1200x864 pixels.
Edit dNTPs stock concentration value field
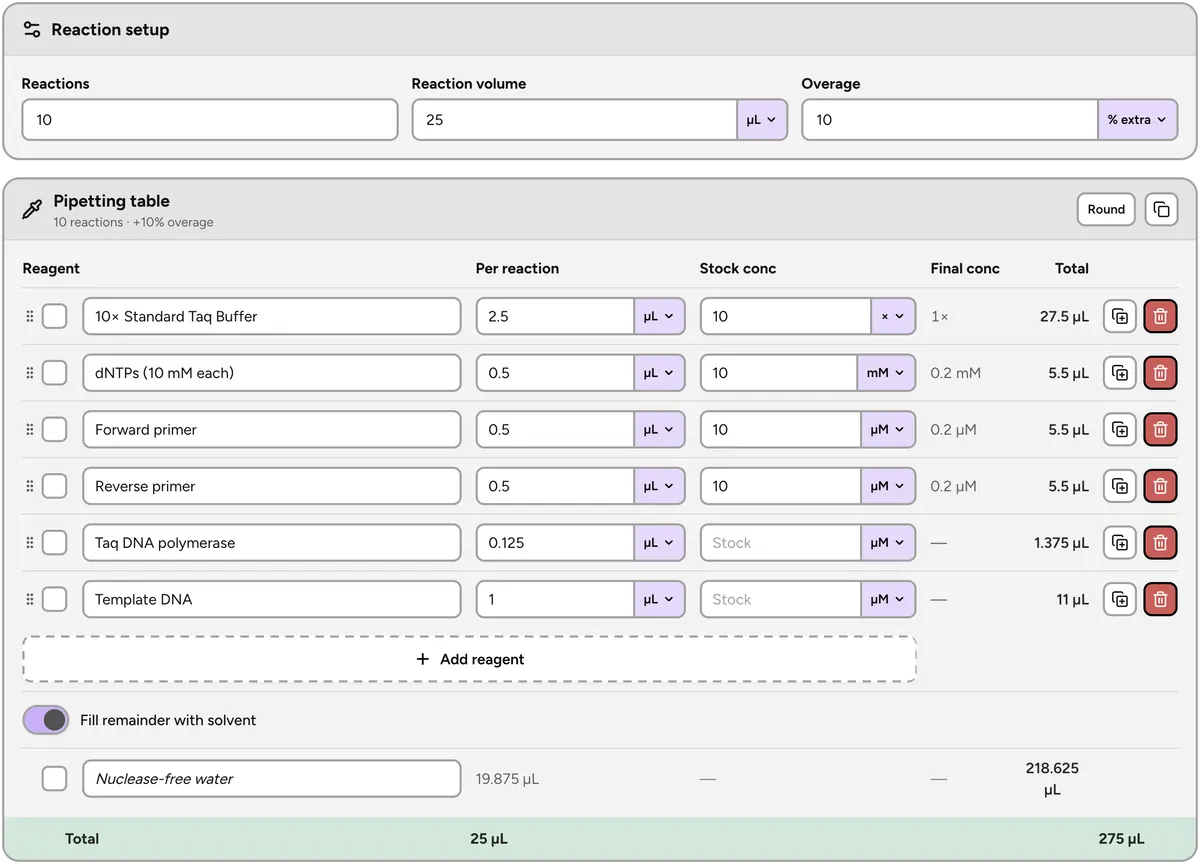click(x=779, y=373)
